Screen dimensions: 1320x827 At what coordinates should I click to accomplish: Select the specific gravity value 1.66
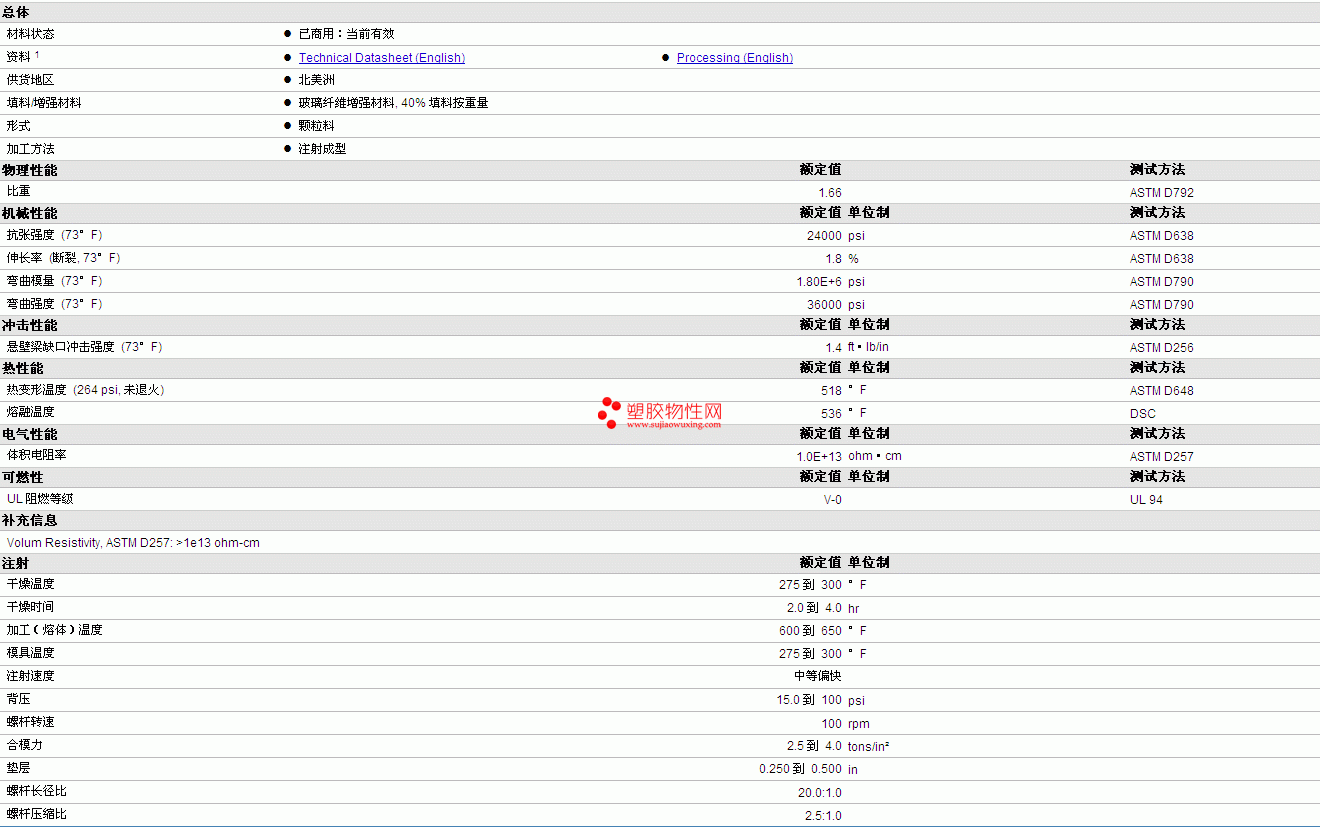(x=830, y=193)
